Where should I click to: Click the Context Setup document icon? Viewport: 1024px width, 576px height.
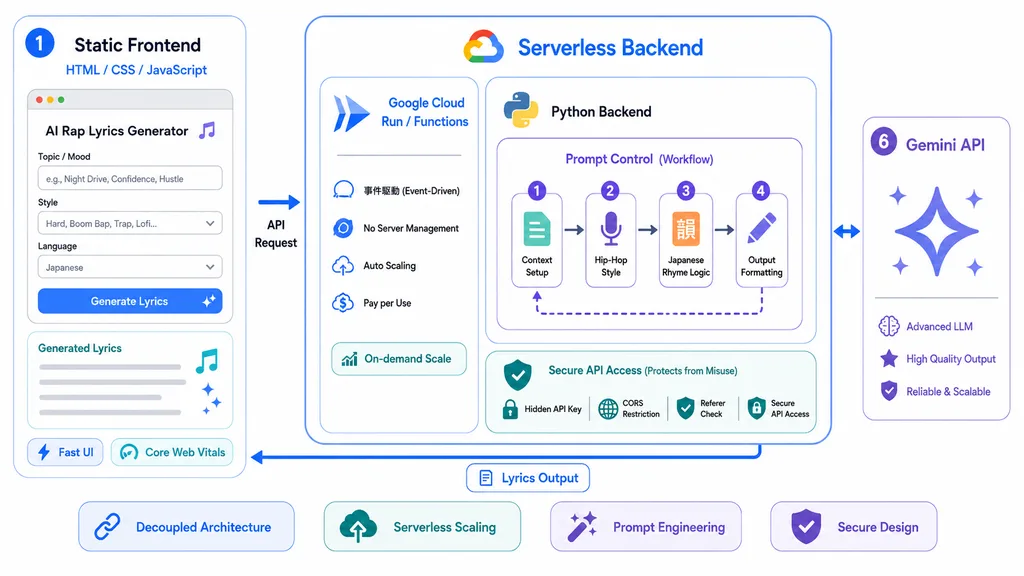[537, 229]
